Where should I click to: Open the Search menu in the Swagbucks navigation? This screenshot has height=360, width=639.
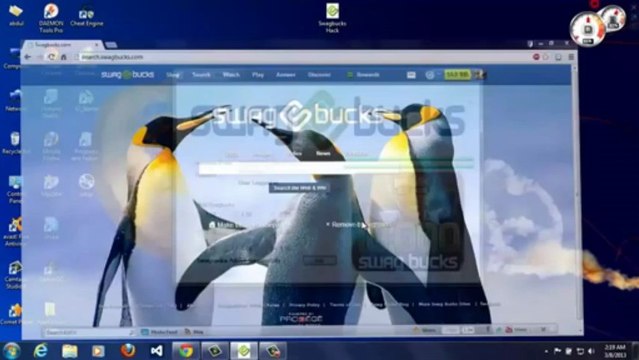pyautogui.click(x=201, y=75)
